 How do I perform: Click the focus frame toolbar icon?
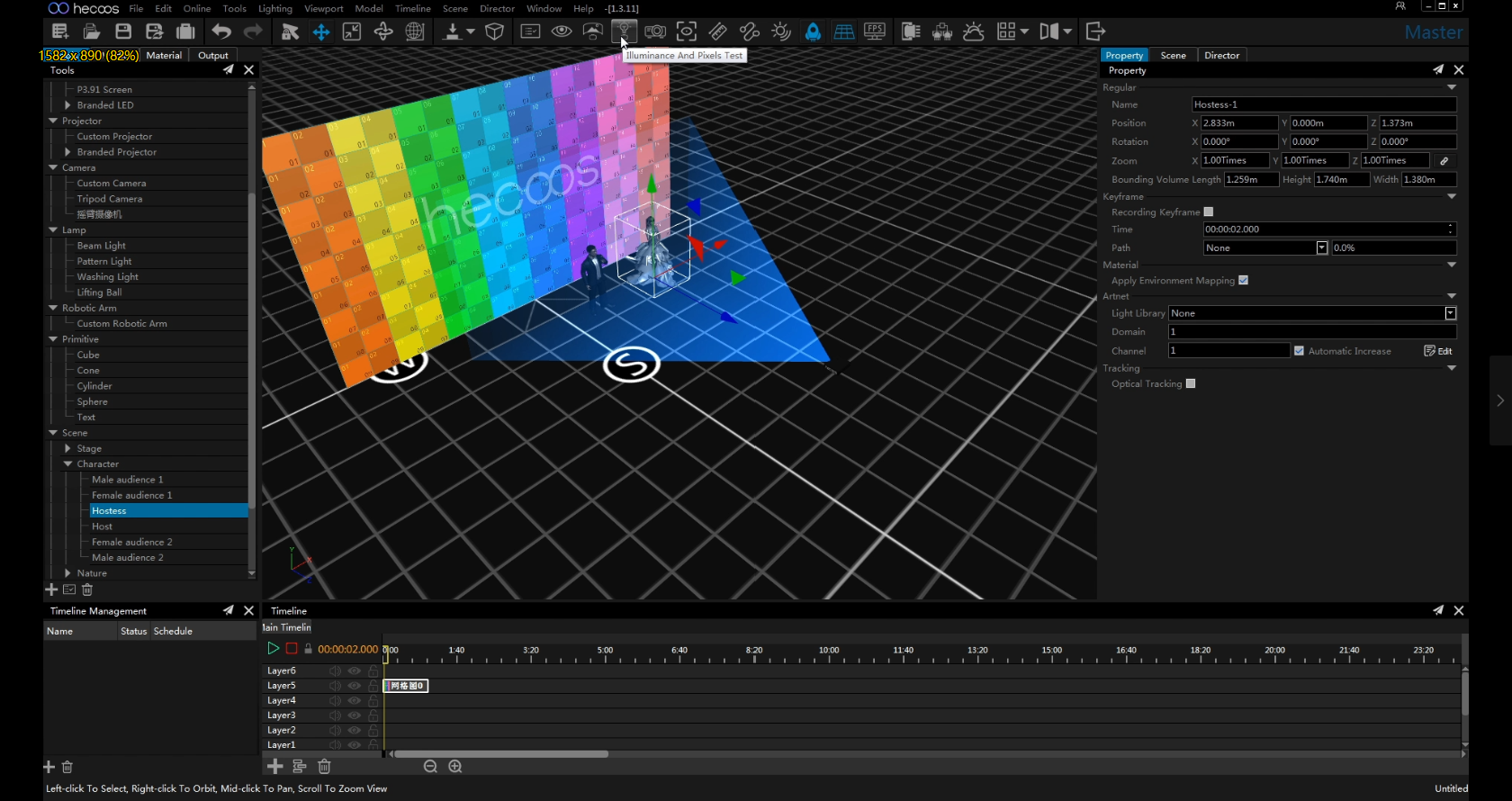click(687, 31)
